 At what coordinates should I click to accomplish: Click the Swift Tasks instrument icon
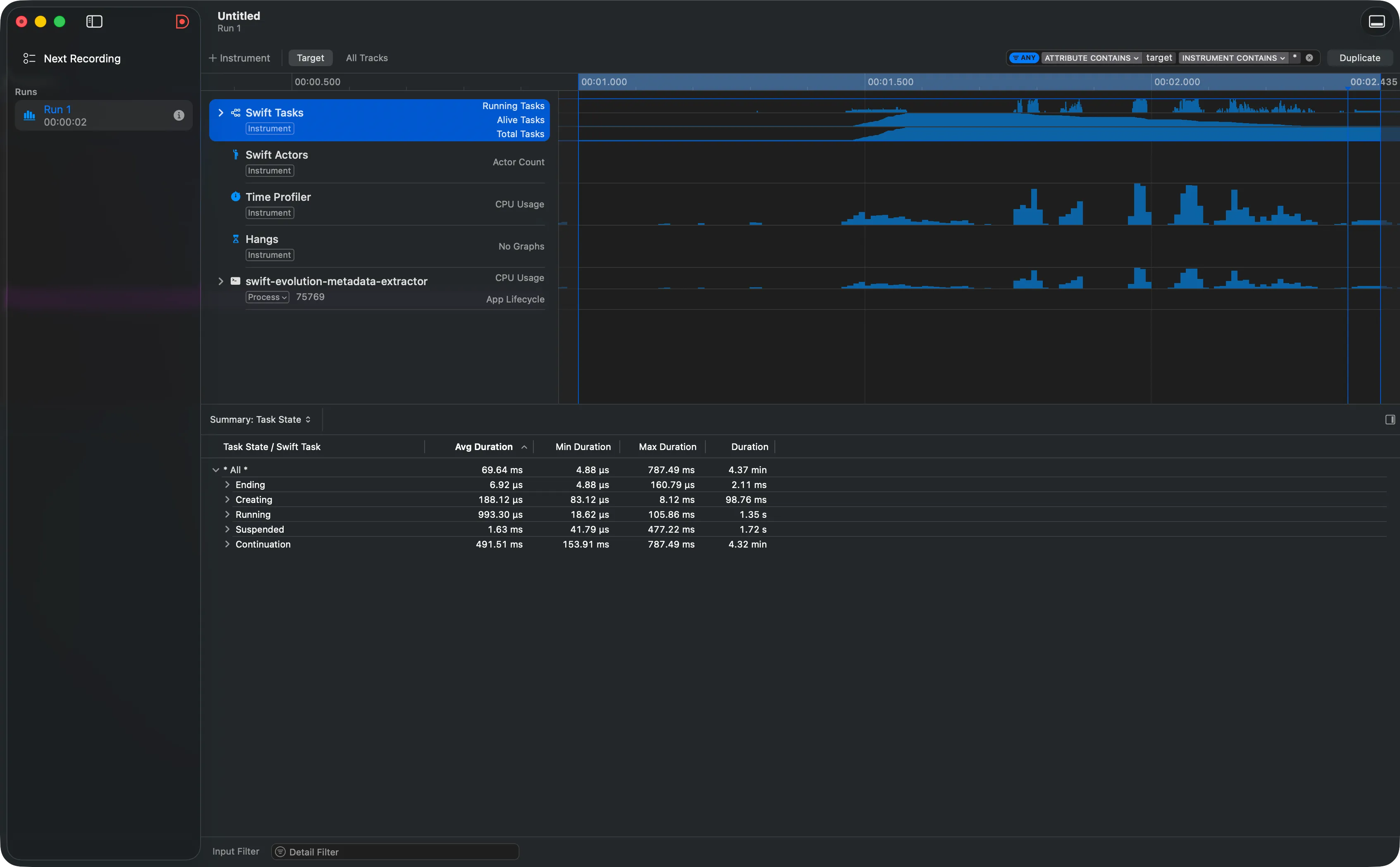click(236, 113)
